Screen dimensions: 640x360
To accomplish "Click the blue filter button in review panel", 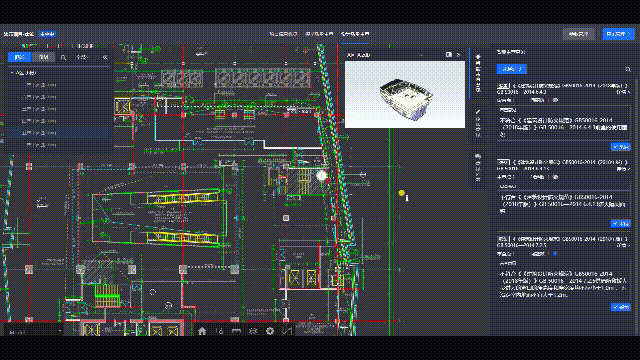I will click(x=511, y=69).
